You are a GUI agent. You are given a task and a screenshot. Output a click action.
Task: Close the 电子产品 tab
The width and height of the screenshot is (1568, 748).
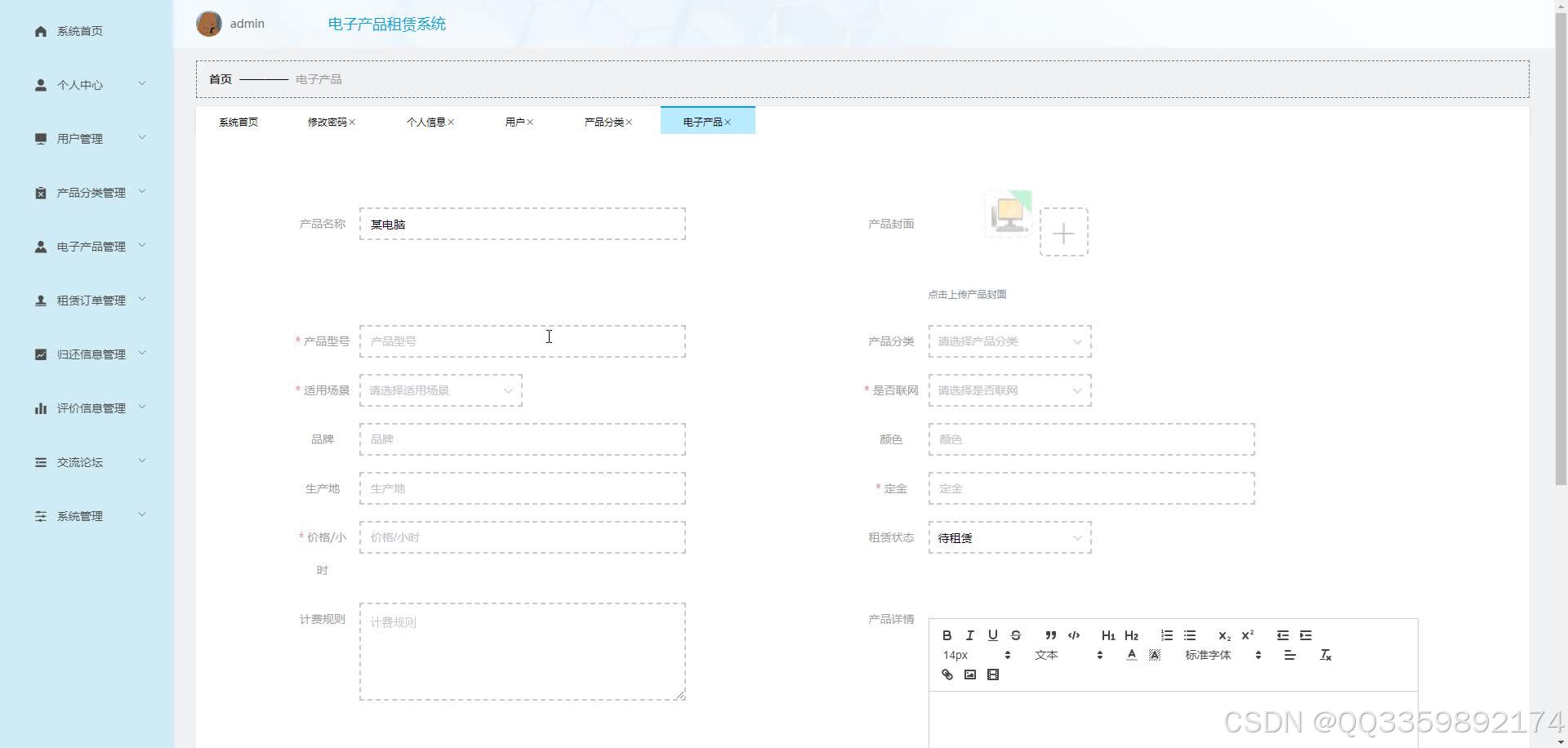pyautogui.click(x=728, y=122)
